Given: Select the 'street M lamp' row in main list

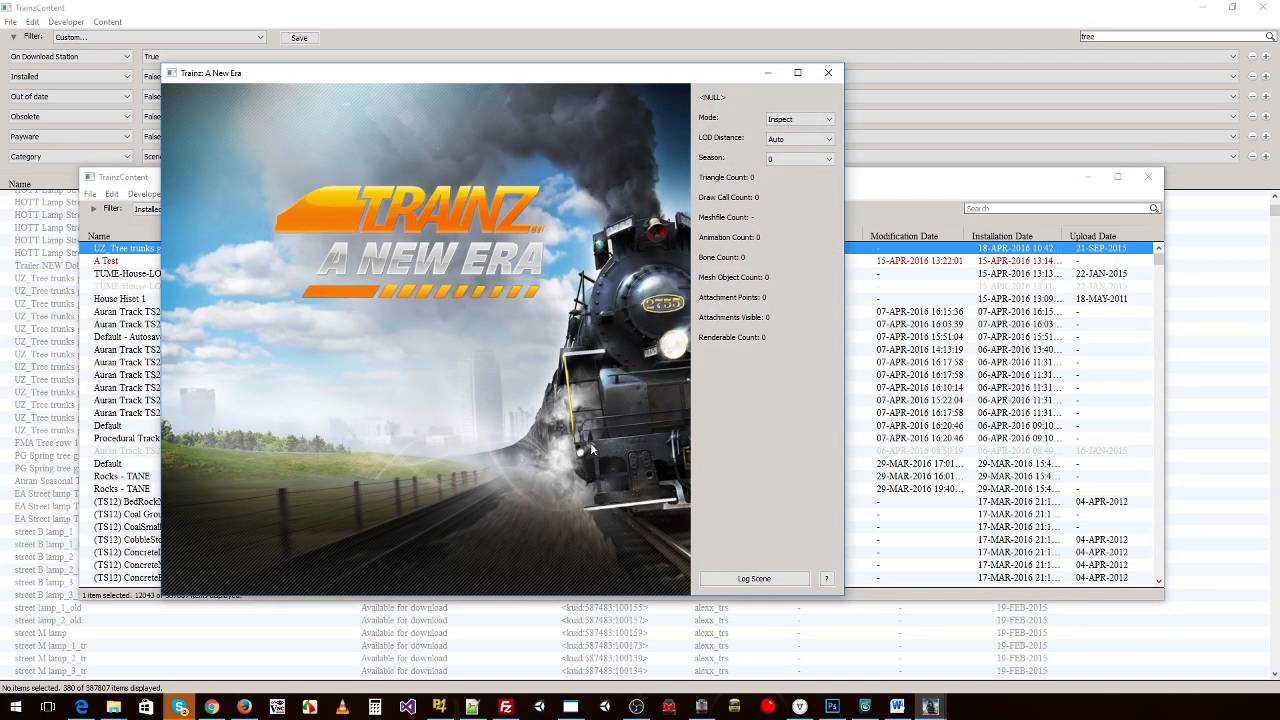Looking at the screenshot, I should tap(40, 633).
